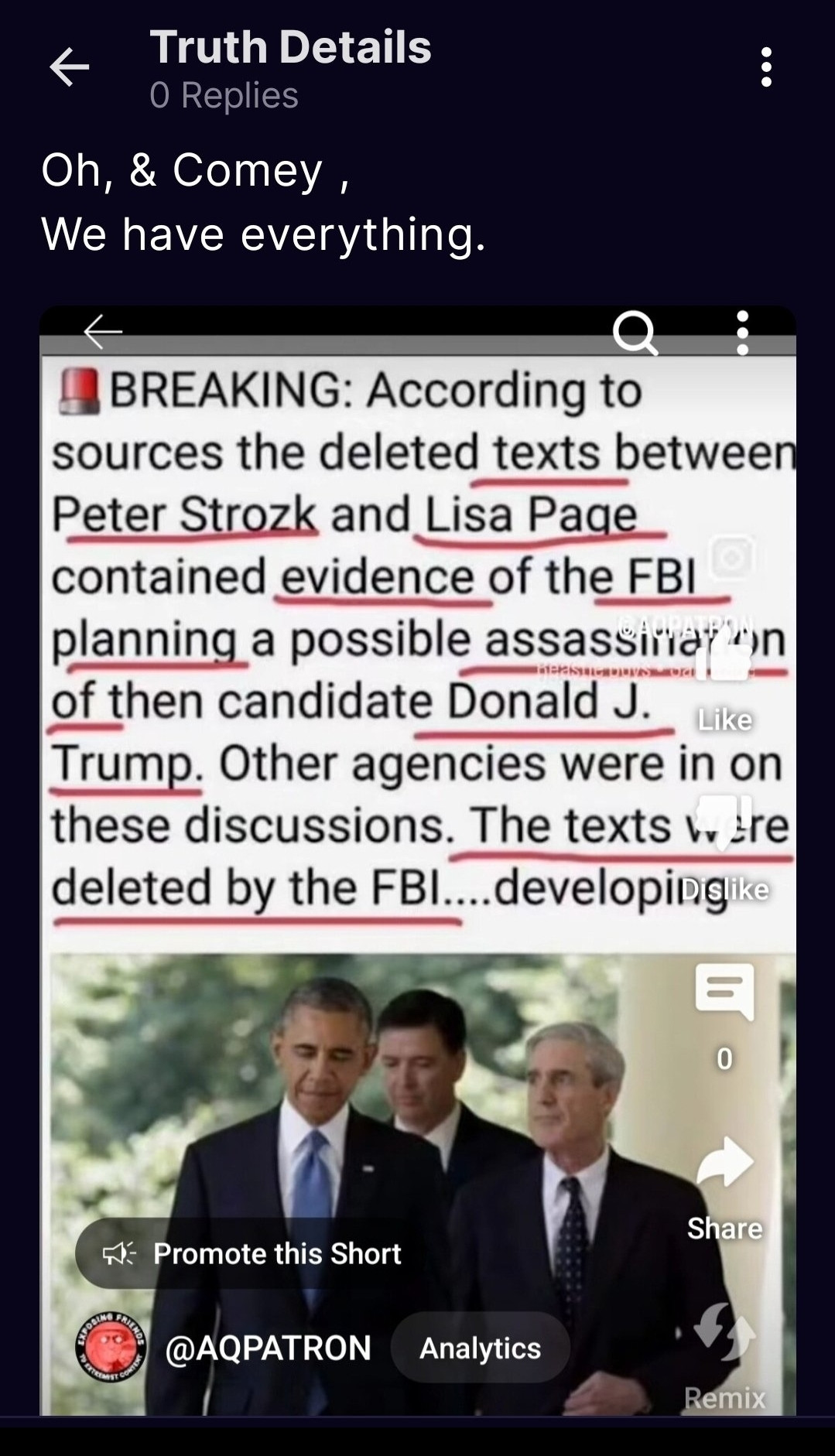
Task: Dislike the Short with the thumbs-down icon
Action: click(724, 822)
